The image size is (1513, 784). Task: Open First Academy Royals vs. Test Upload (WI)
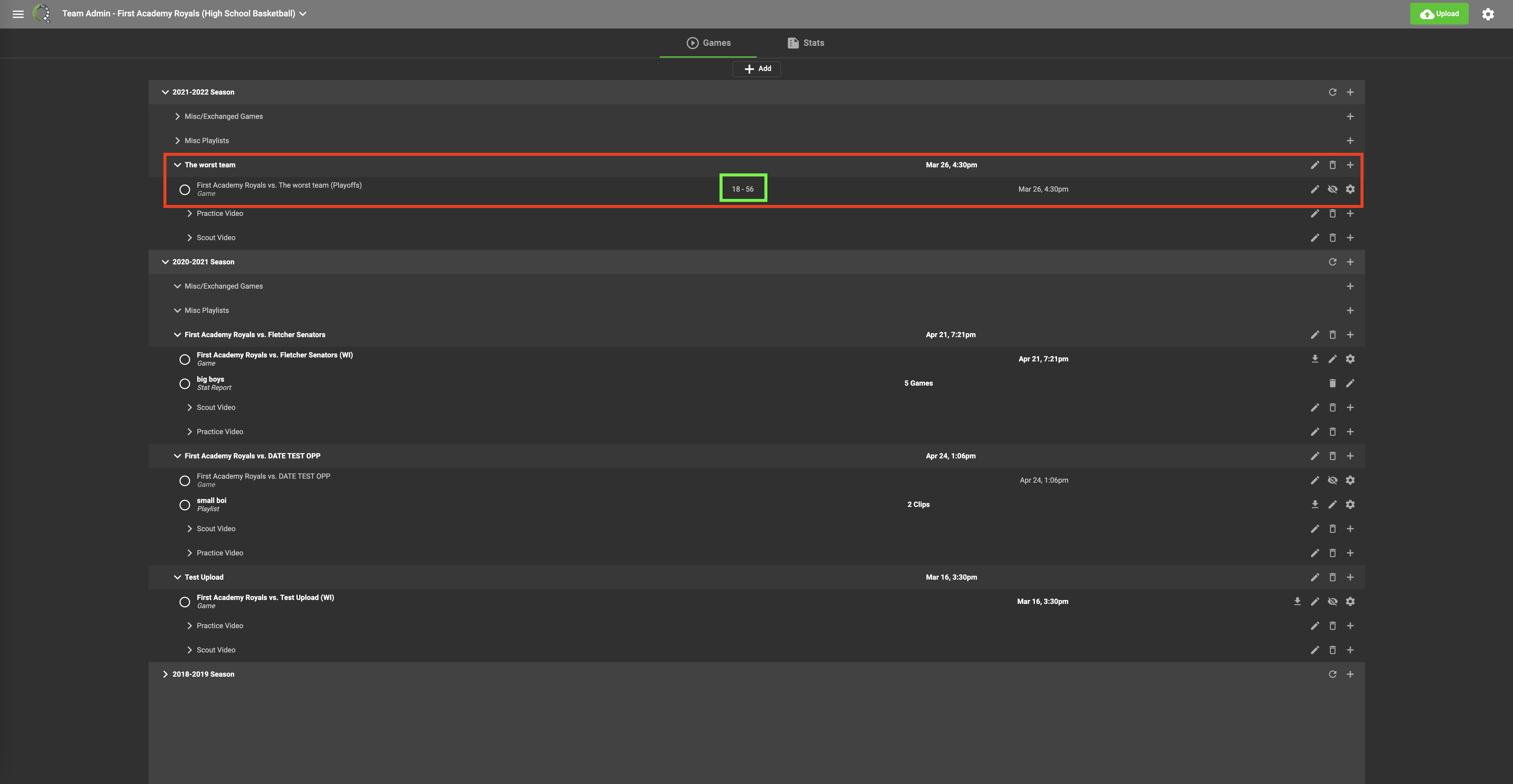265,597
